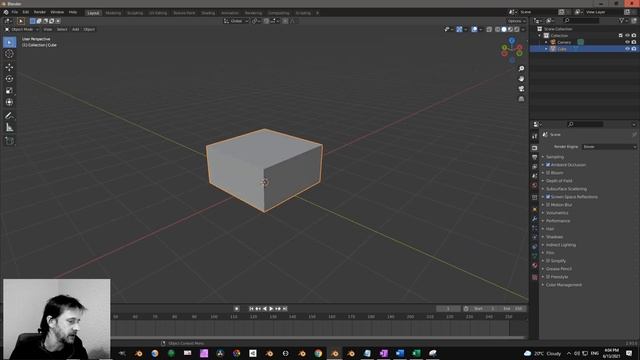This screenshot has width=640, height=360.
Task: Switch to the Modeling workspace tab
Action: click(x=113, y=13)
